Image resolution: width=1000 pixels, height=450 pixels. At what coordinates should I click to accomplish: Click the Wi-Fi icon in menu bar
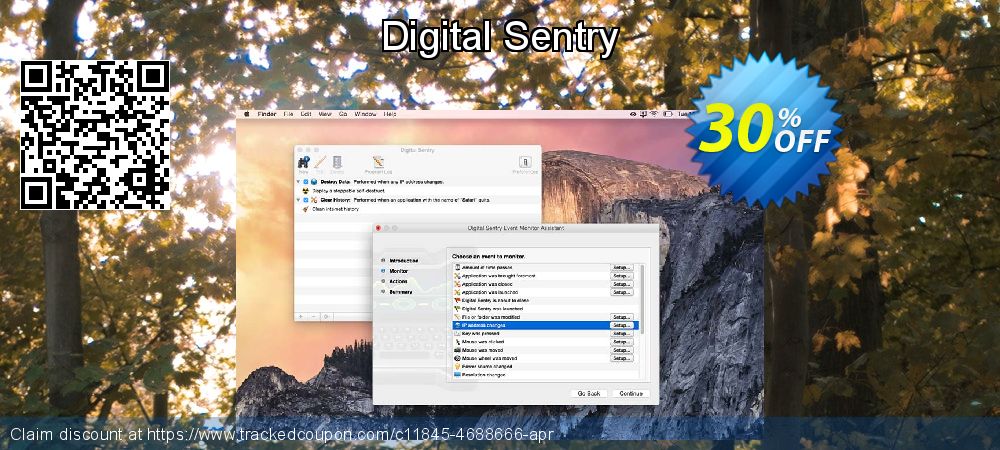coord(655,114)
